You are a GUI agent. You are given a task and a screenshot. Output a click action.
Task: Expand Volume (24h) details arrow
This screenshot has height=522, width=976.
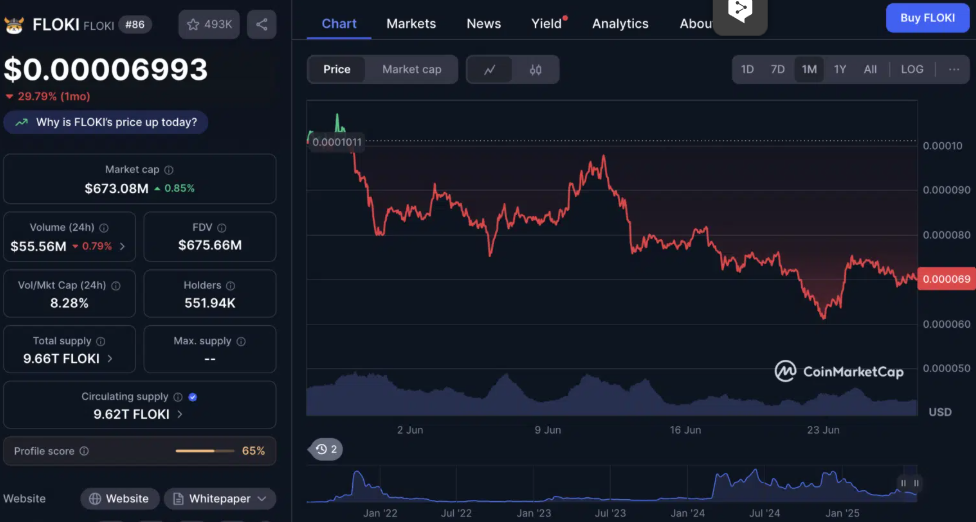click(123, 246)
